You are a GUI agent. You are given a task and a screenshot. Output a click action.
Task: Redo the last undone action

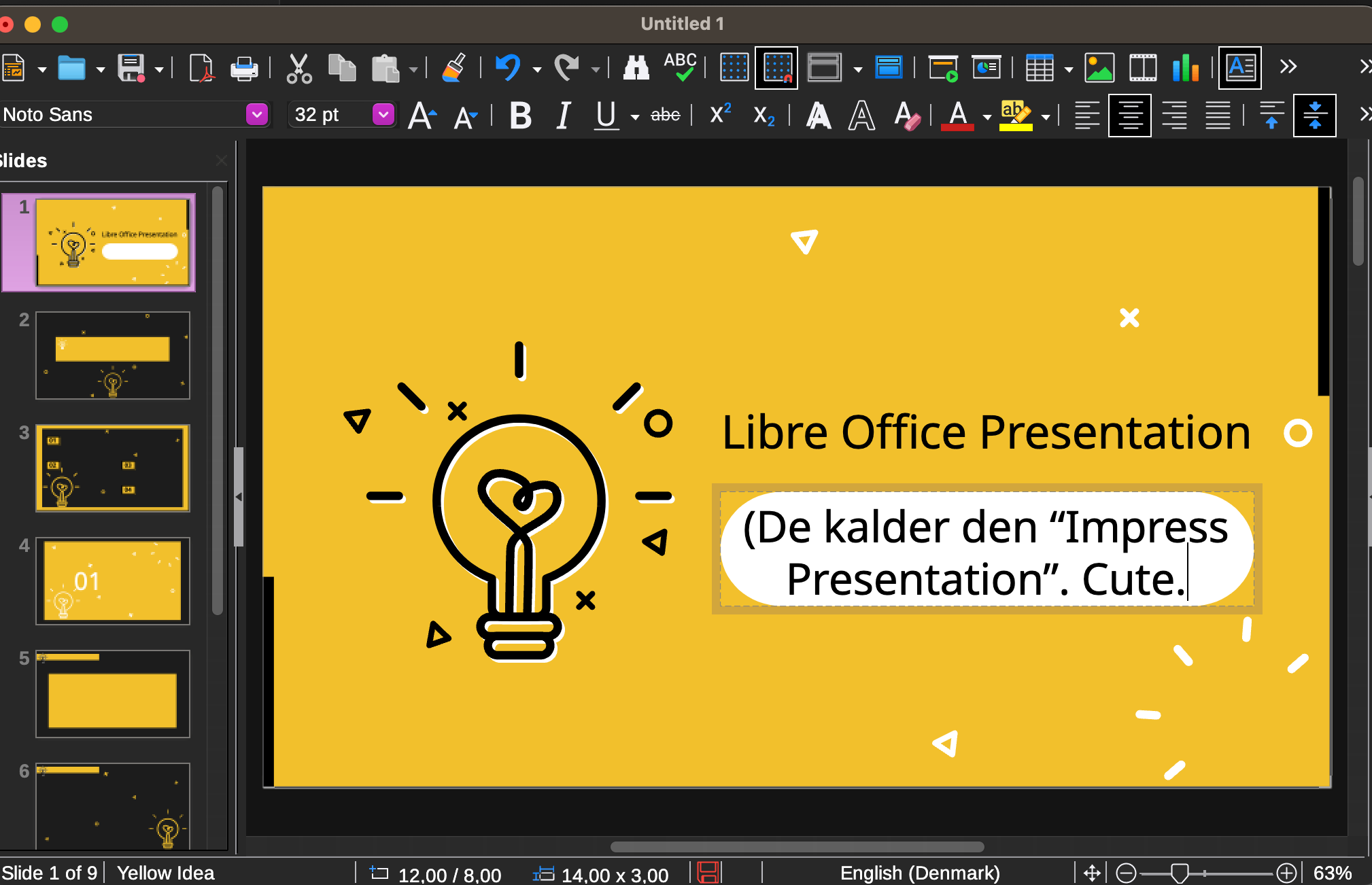coord(566,68)
